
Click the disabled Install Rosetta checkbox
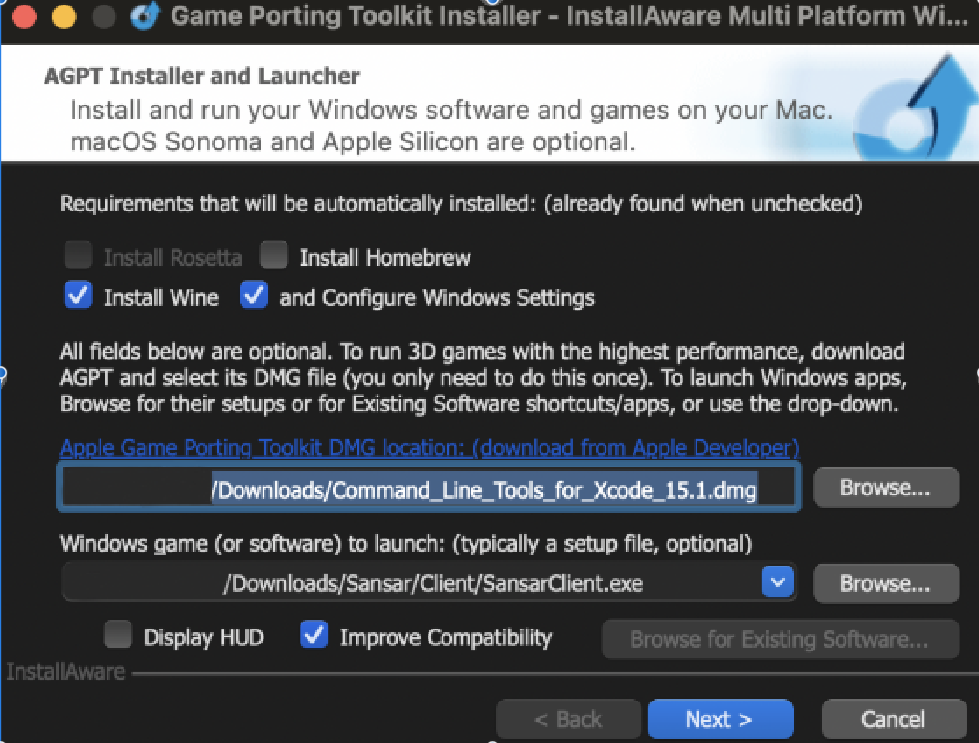pyautogui.click(x=78, y=257)
